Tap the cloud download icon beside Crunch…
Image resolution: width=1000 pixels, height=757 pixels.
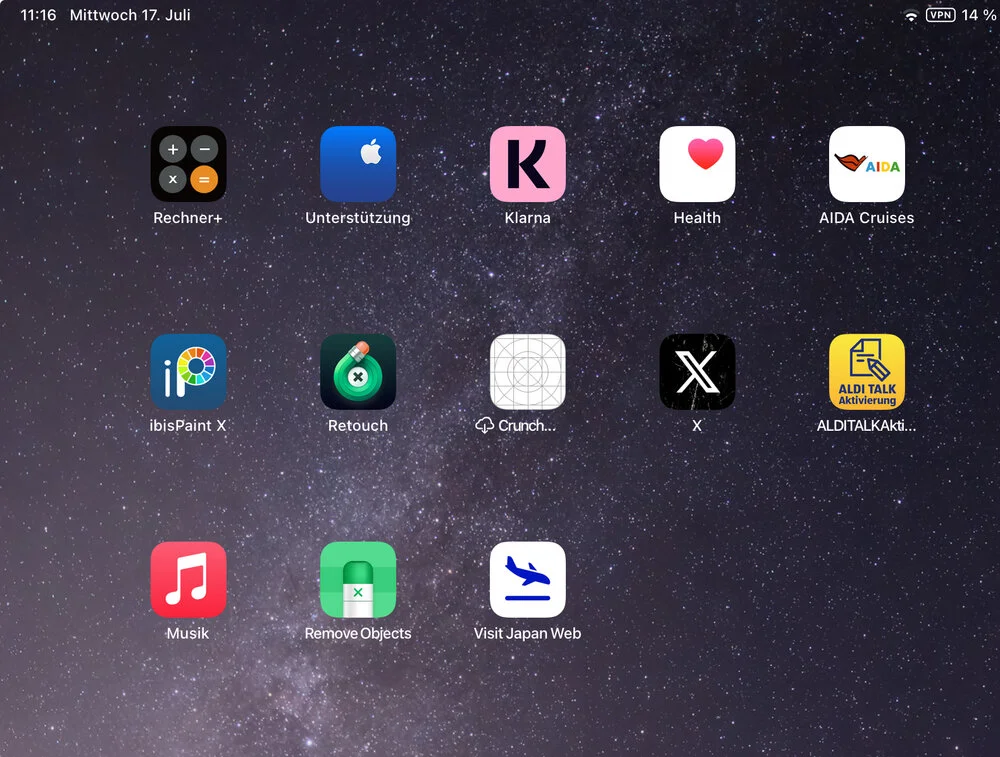(x=485, y=426)
